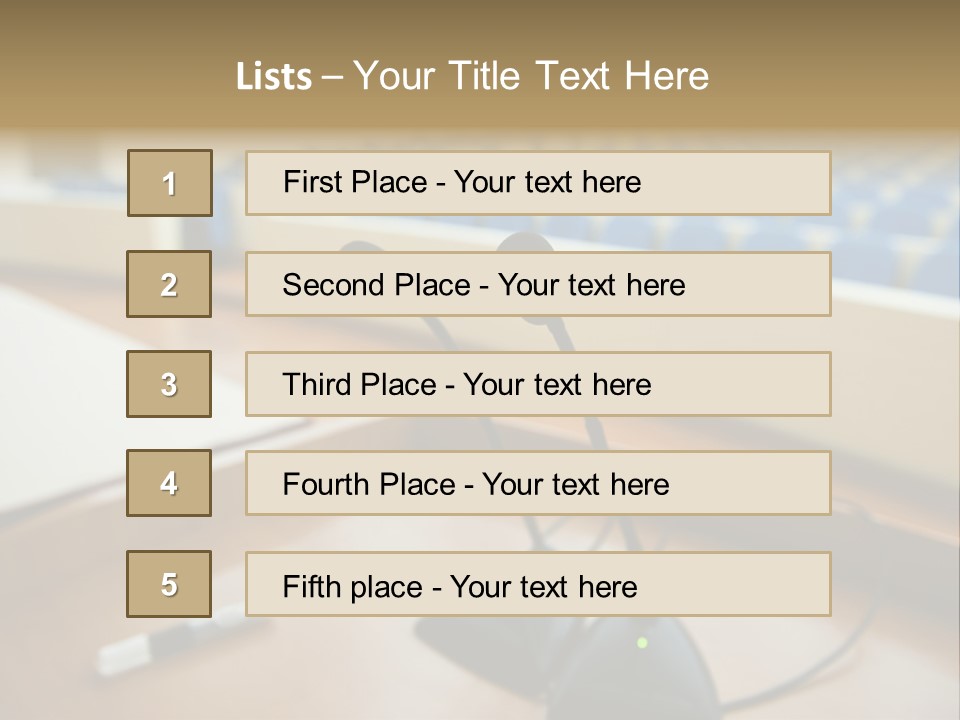960x720 pixels.
Task: Click the green light on microphone base
Action: [x=642, y=642]
